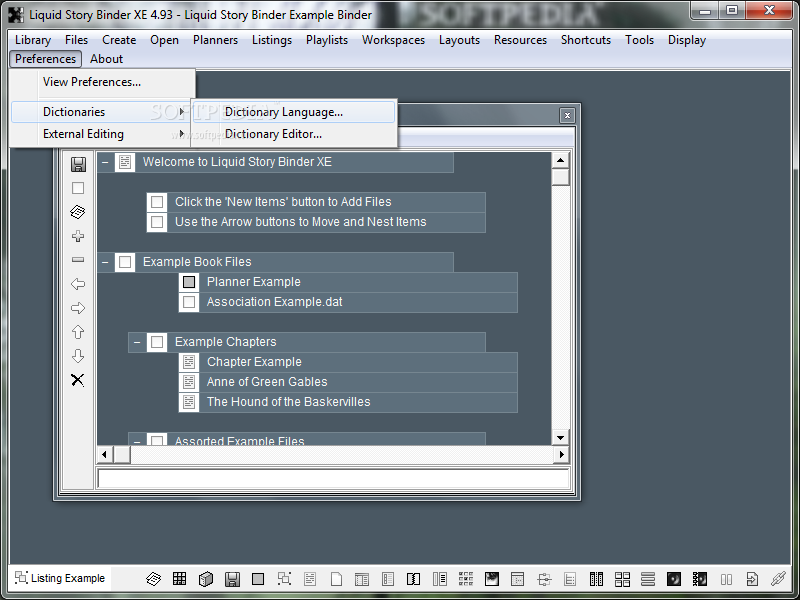Click the stacked layers icon in the listing side toolbar

tap(78, 212)
